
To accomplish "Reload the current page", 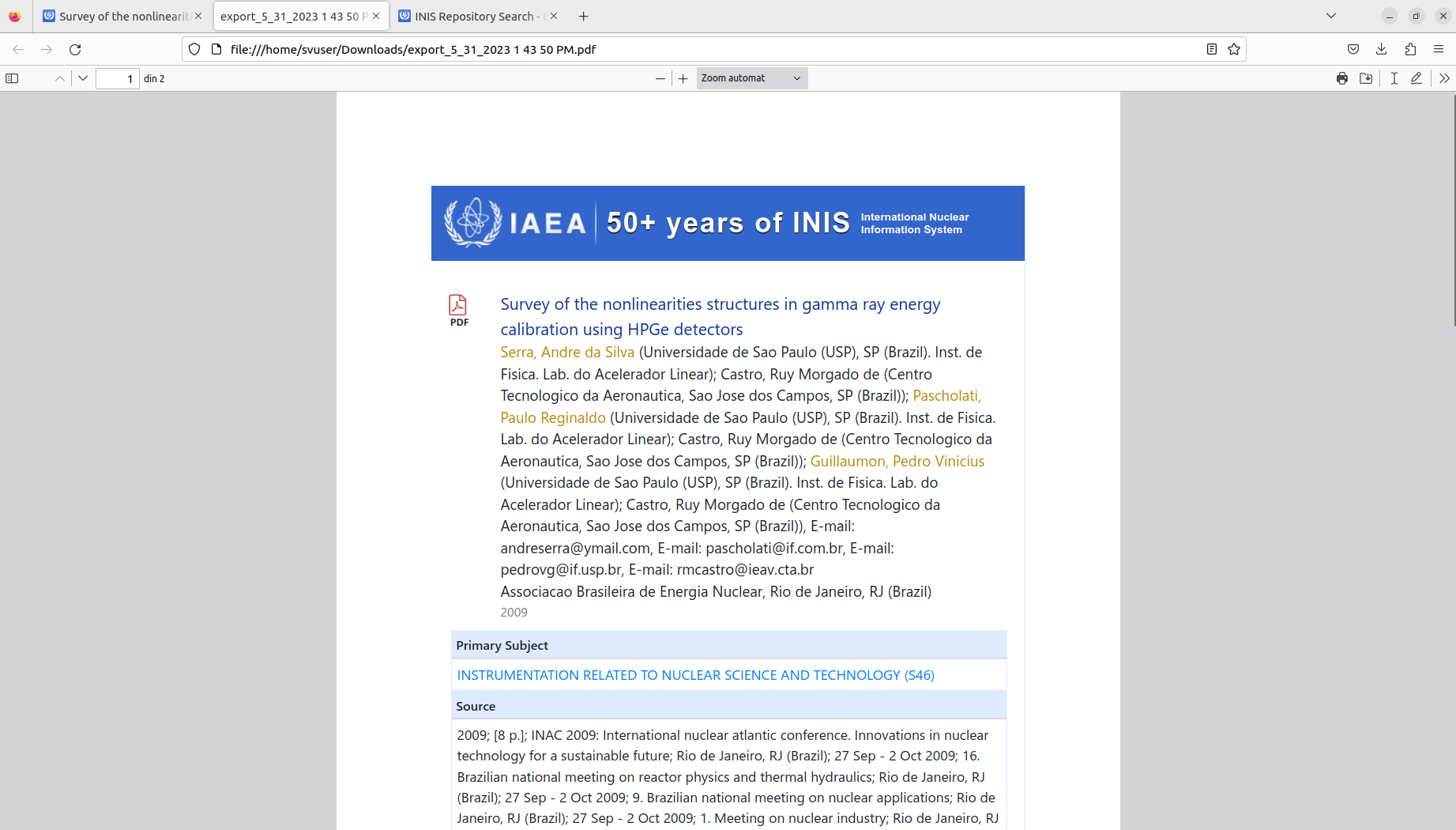I will pos(75,49).
